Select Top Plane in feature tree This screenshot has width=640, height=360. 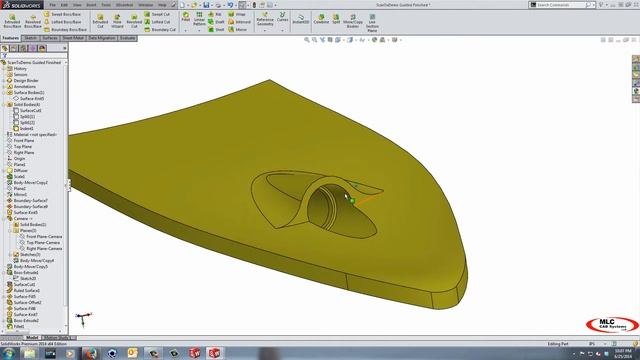[x=22, y=147]
